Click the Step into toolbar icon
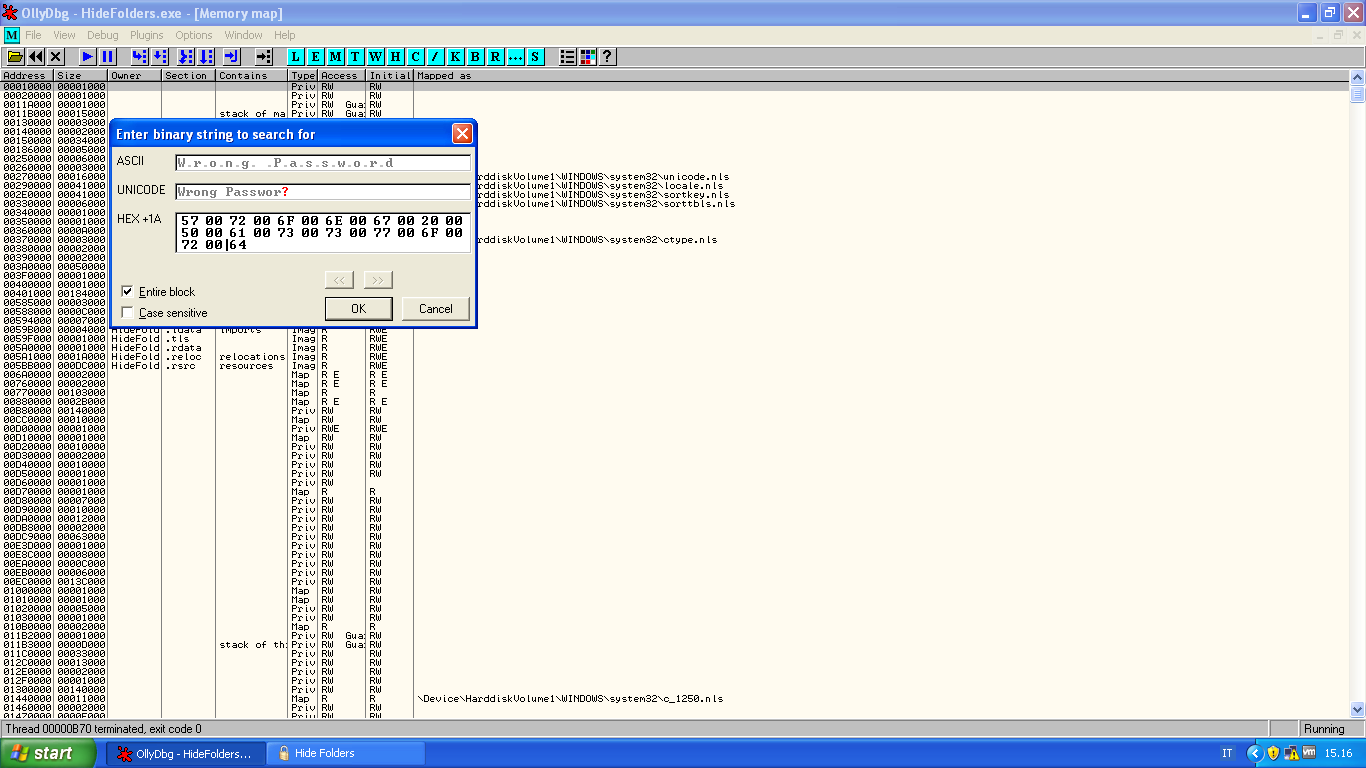Screen dimensions: 1366x768 [139, 57]
